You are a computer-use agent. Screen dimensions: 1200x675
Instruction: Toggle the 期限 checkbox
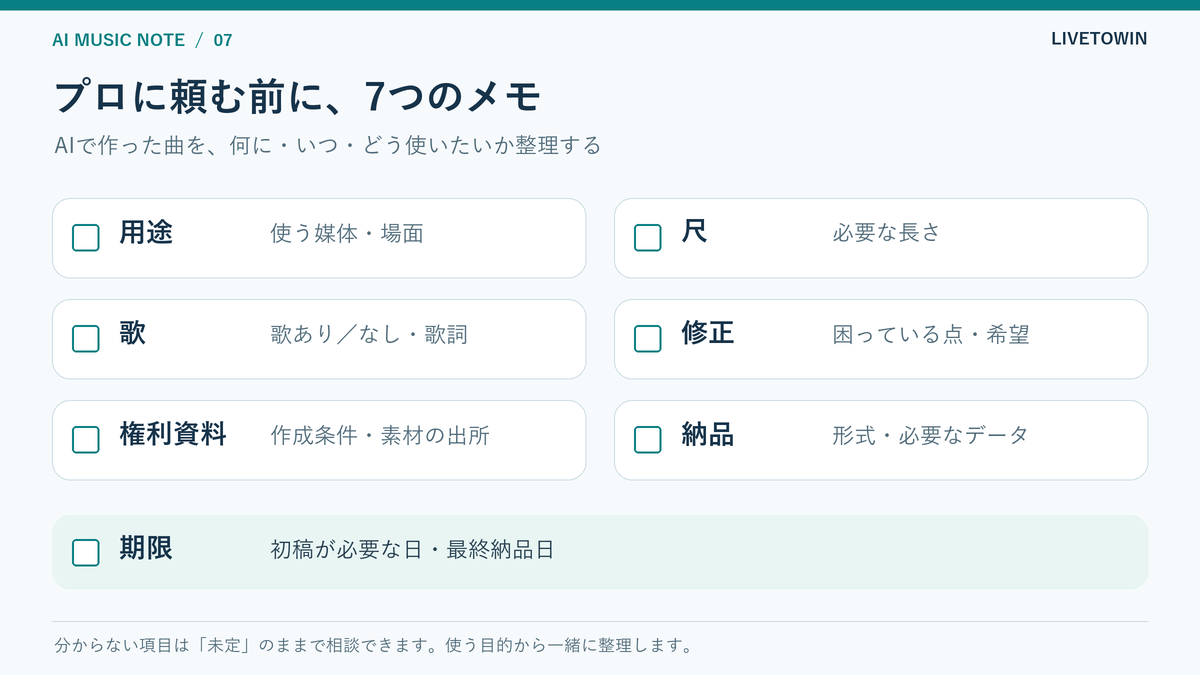pyautogui.click(x=86, y=553)
